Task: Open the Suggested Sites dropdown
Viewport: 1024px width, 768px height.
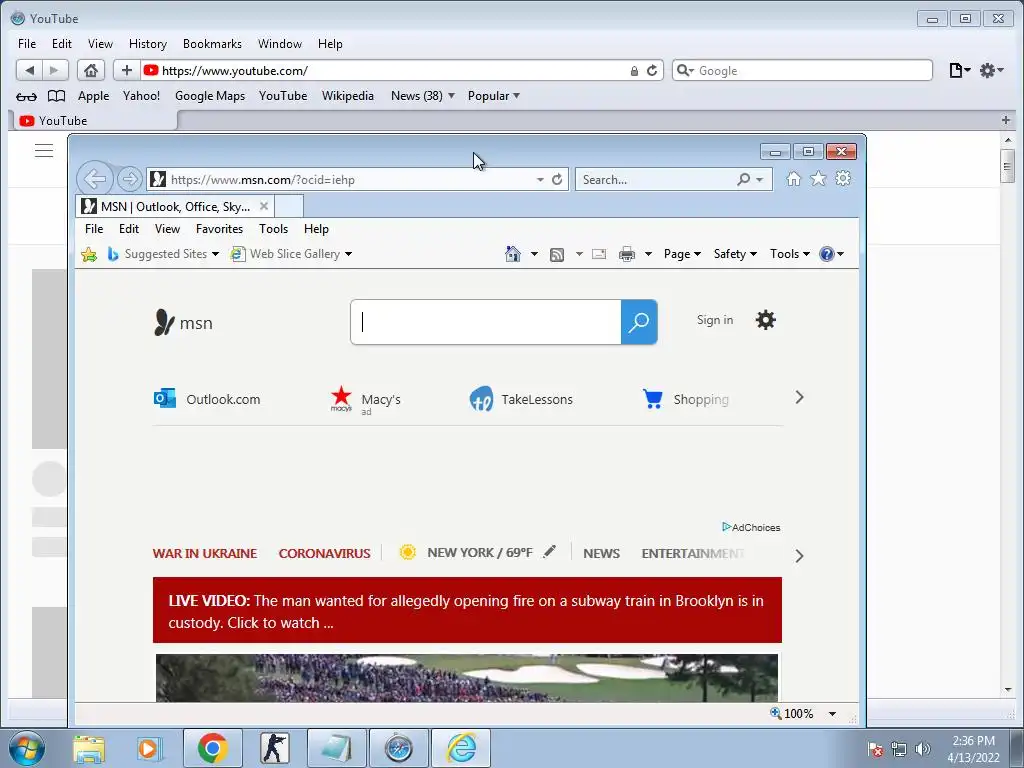Action: (x=215, y=254)
